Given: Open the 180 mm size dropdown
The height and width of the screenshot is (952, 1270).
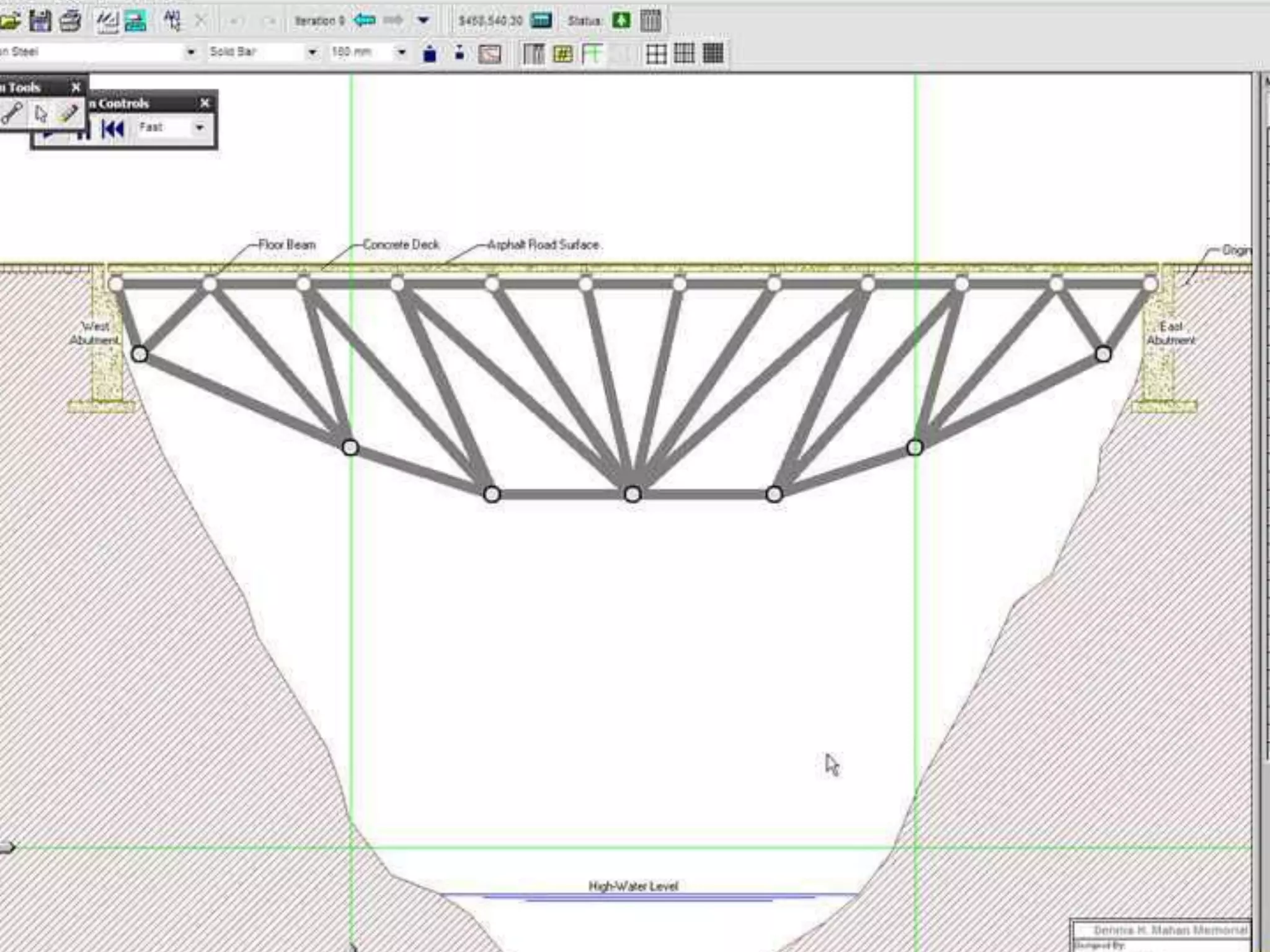Looking at the screenshot, I should [x=402, y=53].
